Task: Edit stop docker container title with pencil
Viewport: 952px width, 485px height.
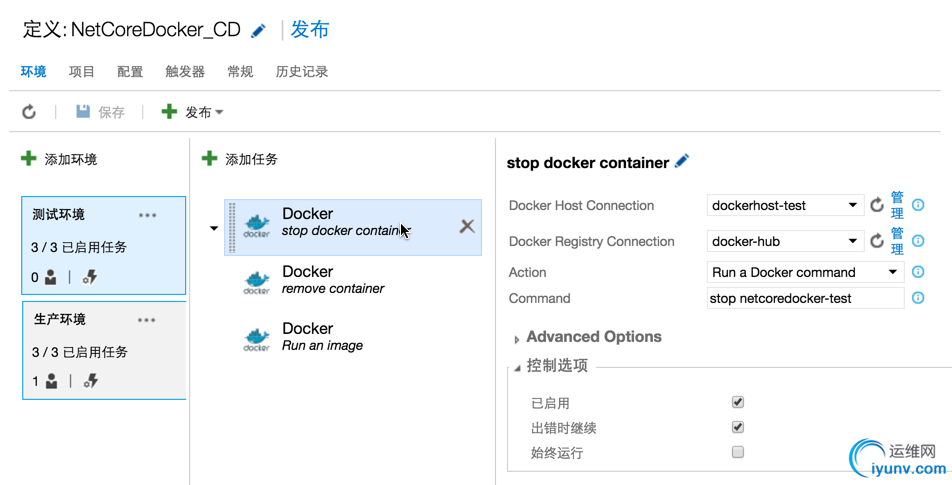Action: [x=682, y=161]
